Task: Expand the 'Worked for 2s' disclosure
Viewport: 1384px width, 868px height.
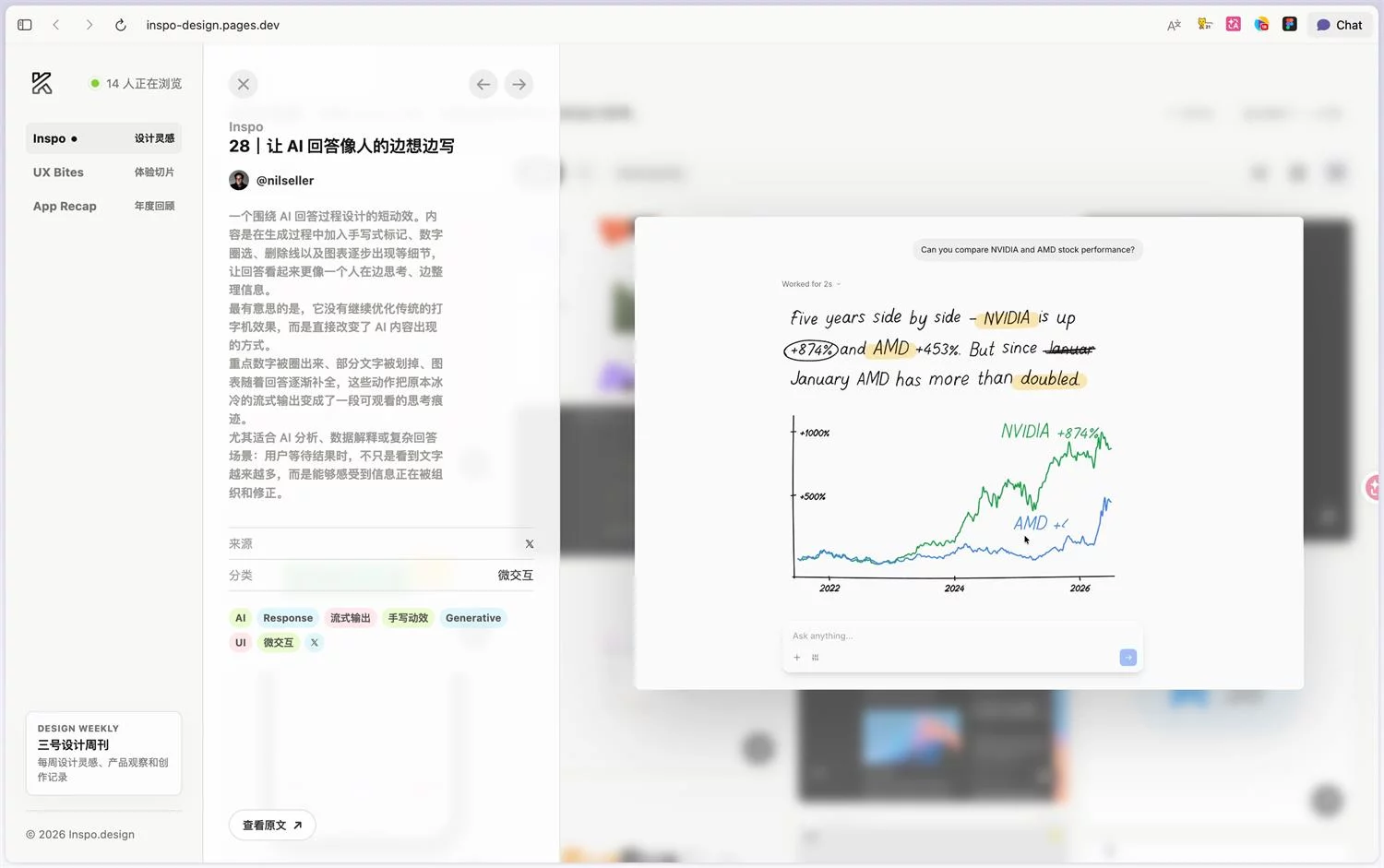Action: 811,284
